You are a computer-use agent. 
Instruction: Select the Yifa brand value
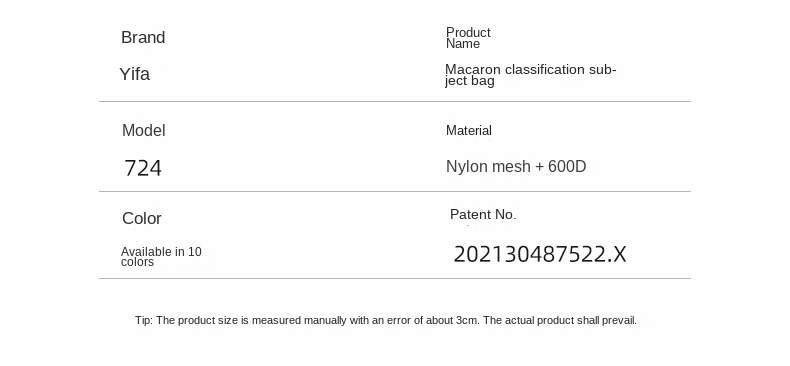tap(135, 74)
